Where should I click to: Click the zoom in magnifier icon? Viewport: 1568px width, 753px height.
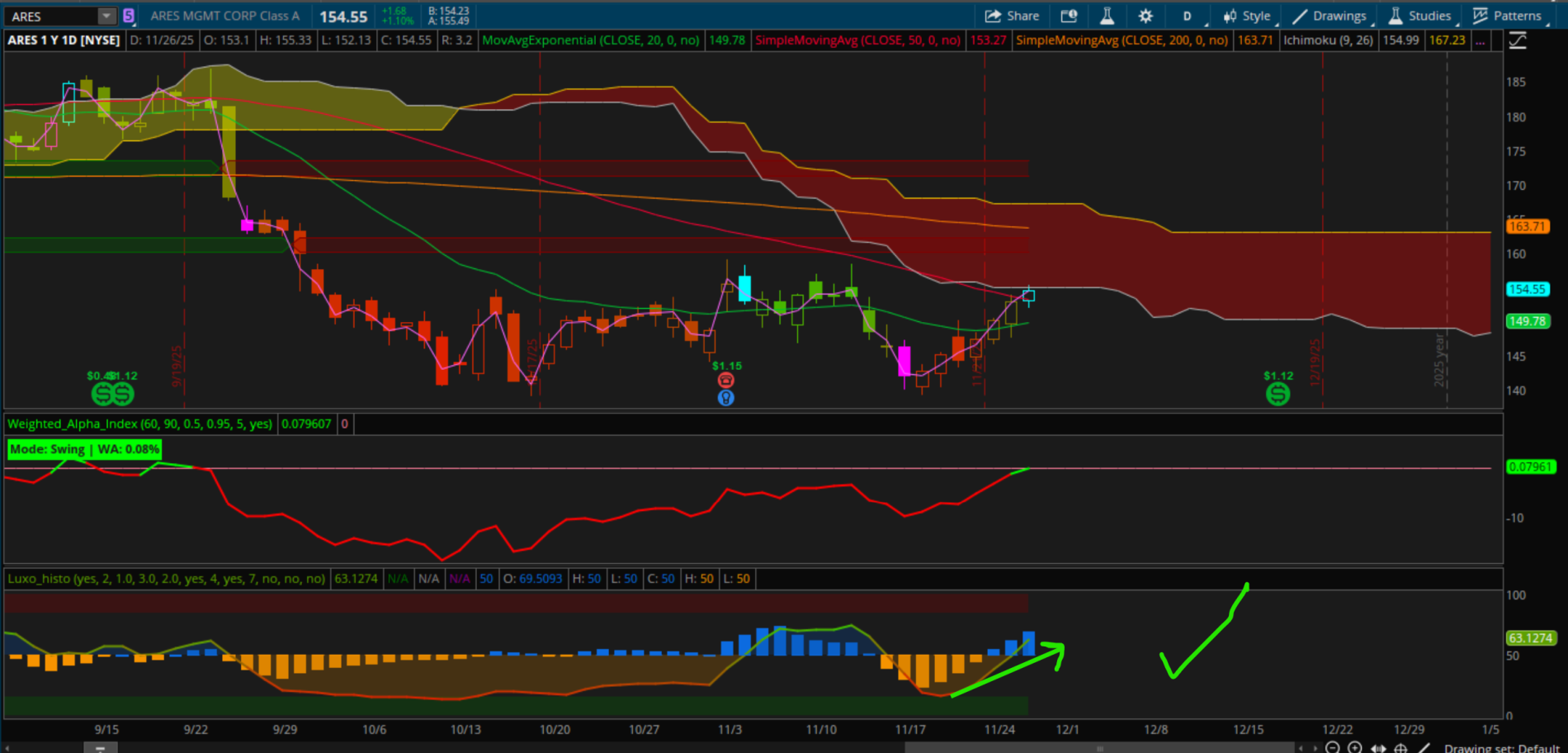tap(1354, 748)
